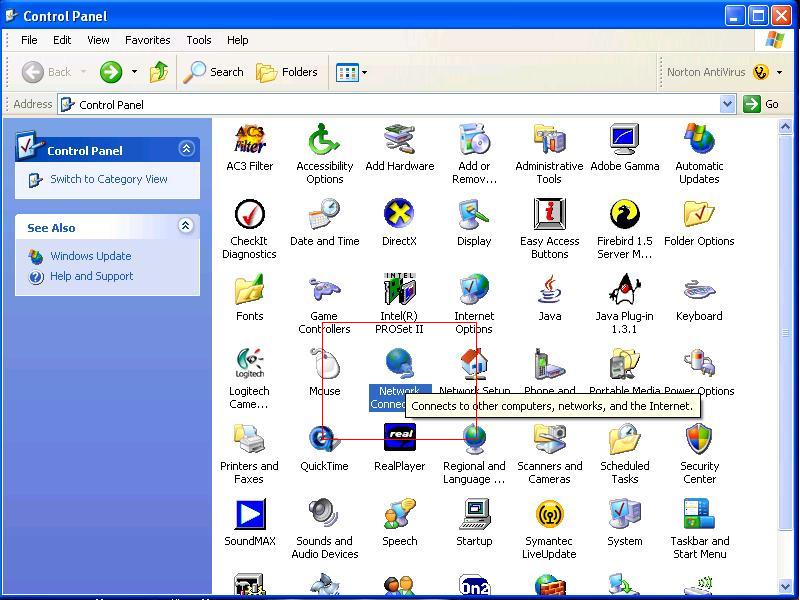This screenshot has height=600, width=800.
Task: Open the Favorites menu
Action: 147,40
